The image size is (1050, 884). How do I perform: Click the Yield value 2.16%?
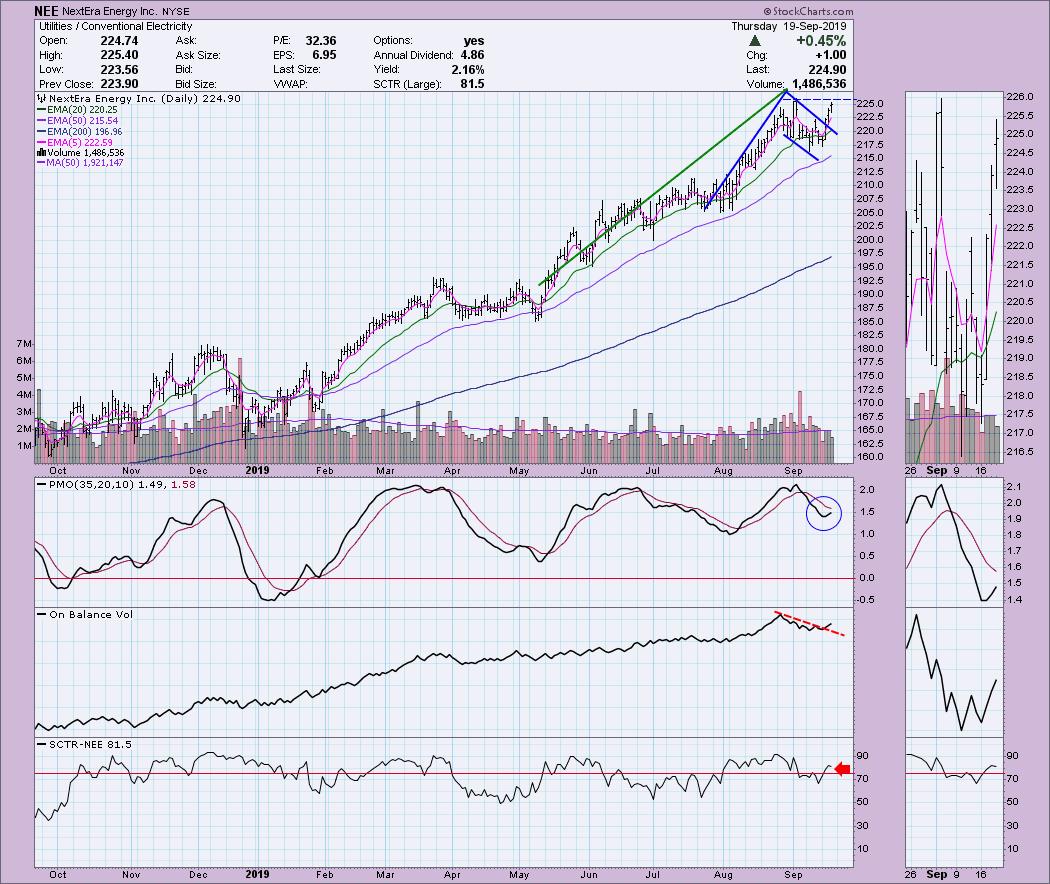(x=467, y=70)
